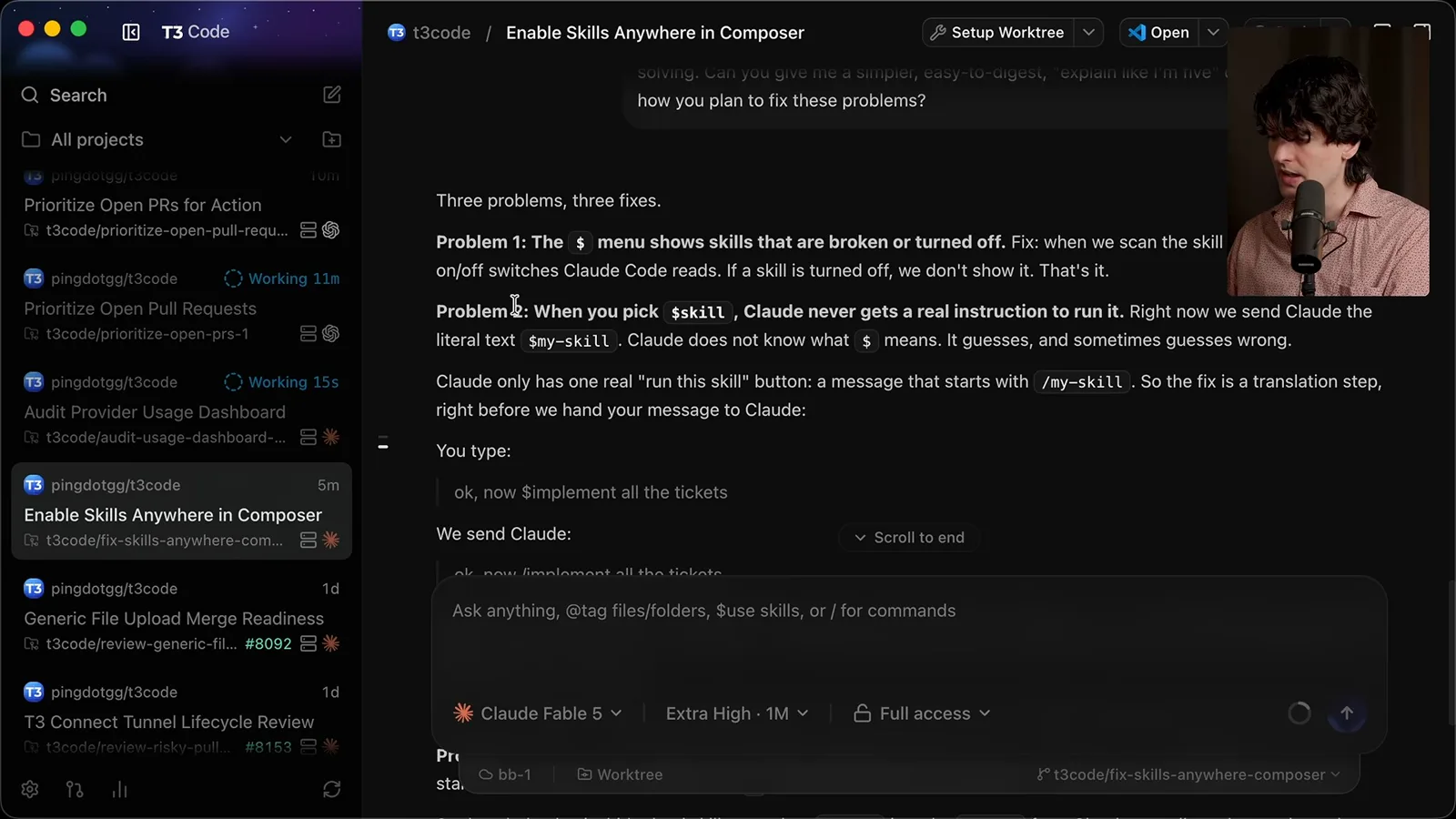This screenshot has height=819, width=1456.
Task: Open the Full access permissions dropdown
Action: (x=922, y=713)
